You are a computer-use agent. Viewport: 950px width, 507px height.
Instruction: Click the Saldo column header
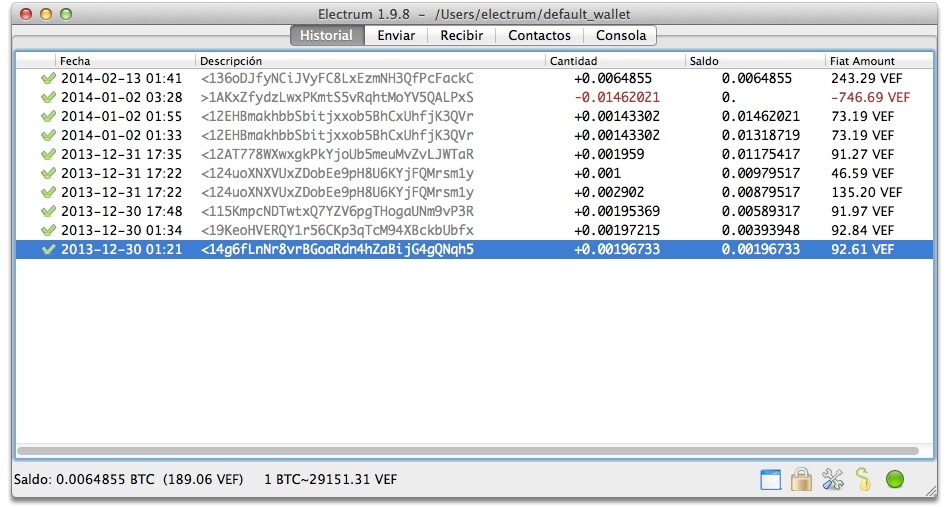(756, 61)
